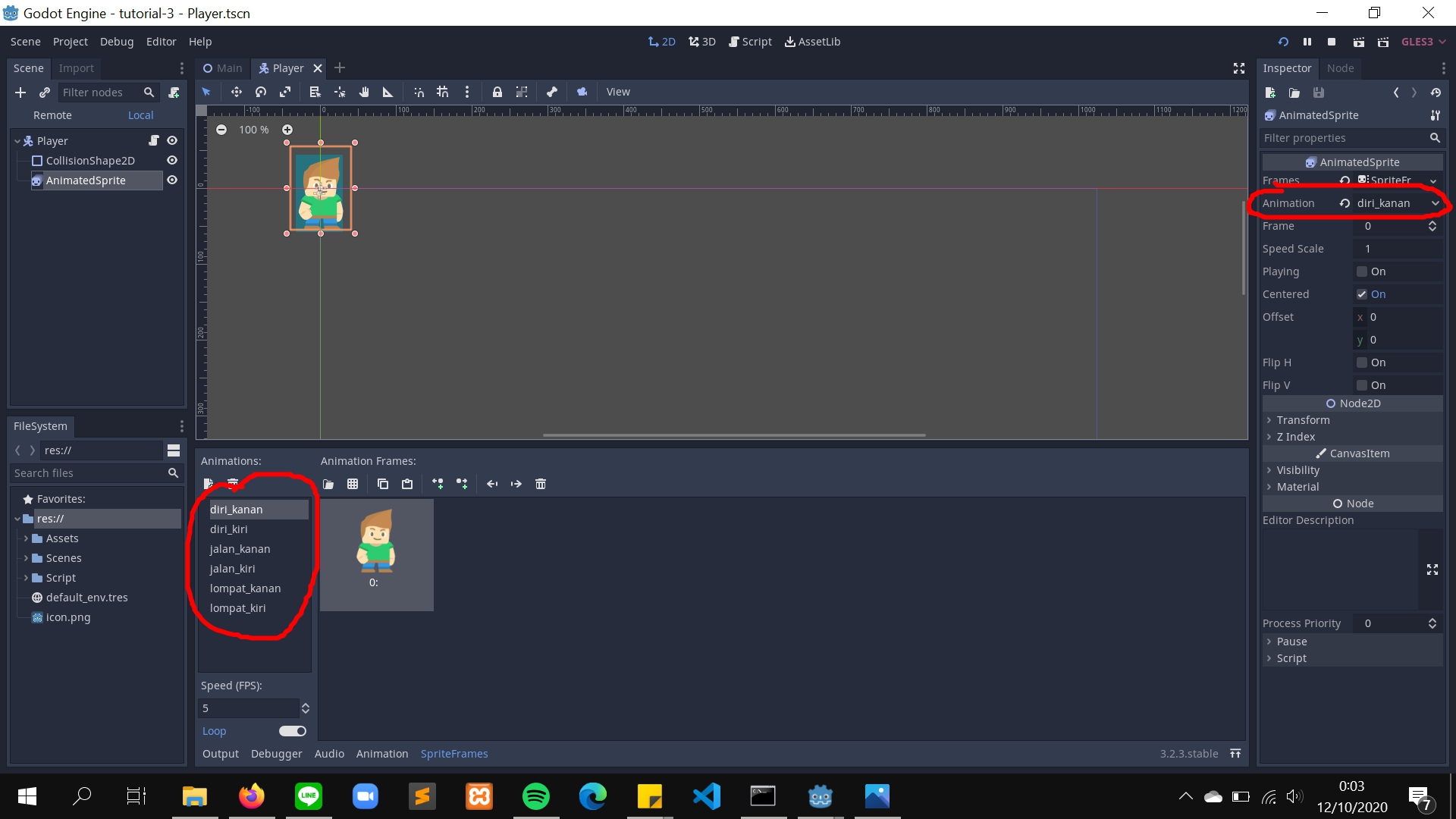Screen dimensions: 1456x819
Task: Click the Attach script icon in Scene dock
Action: pos(174,93)
